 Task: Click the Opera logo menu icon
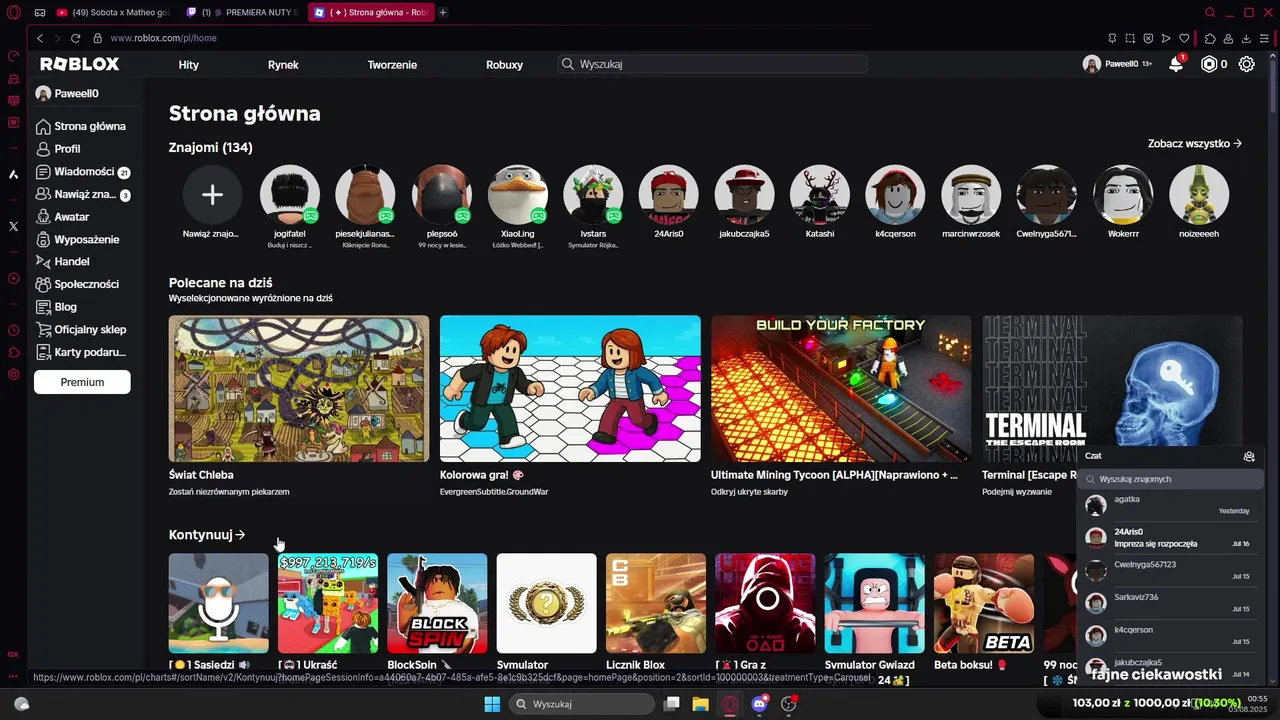click(13, 12)
